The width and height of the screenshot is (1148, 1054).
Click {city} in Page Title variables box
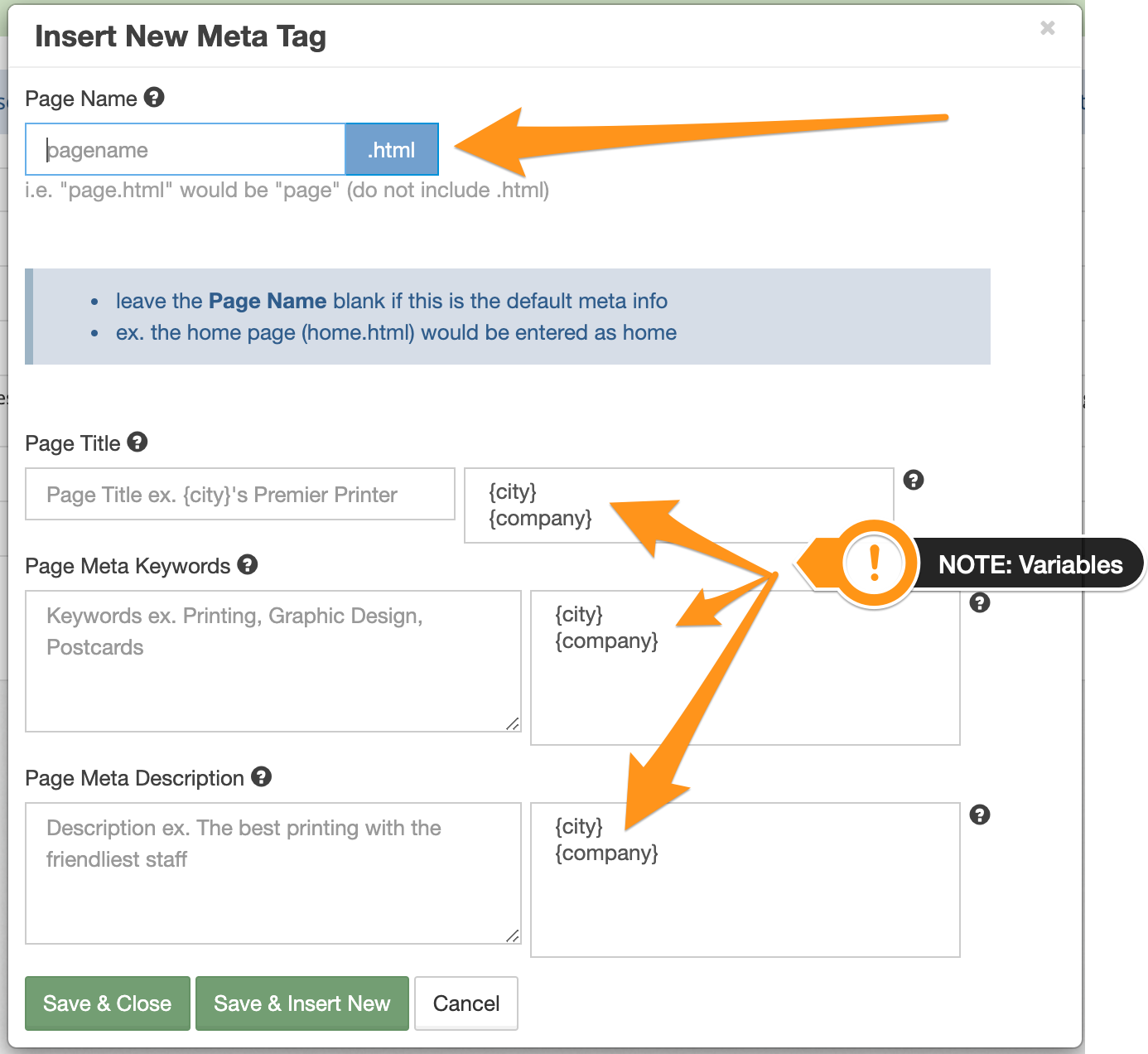(x=513, y=491)
